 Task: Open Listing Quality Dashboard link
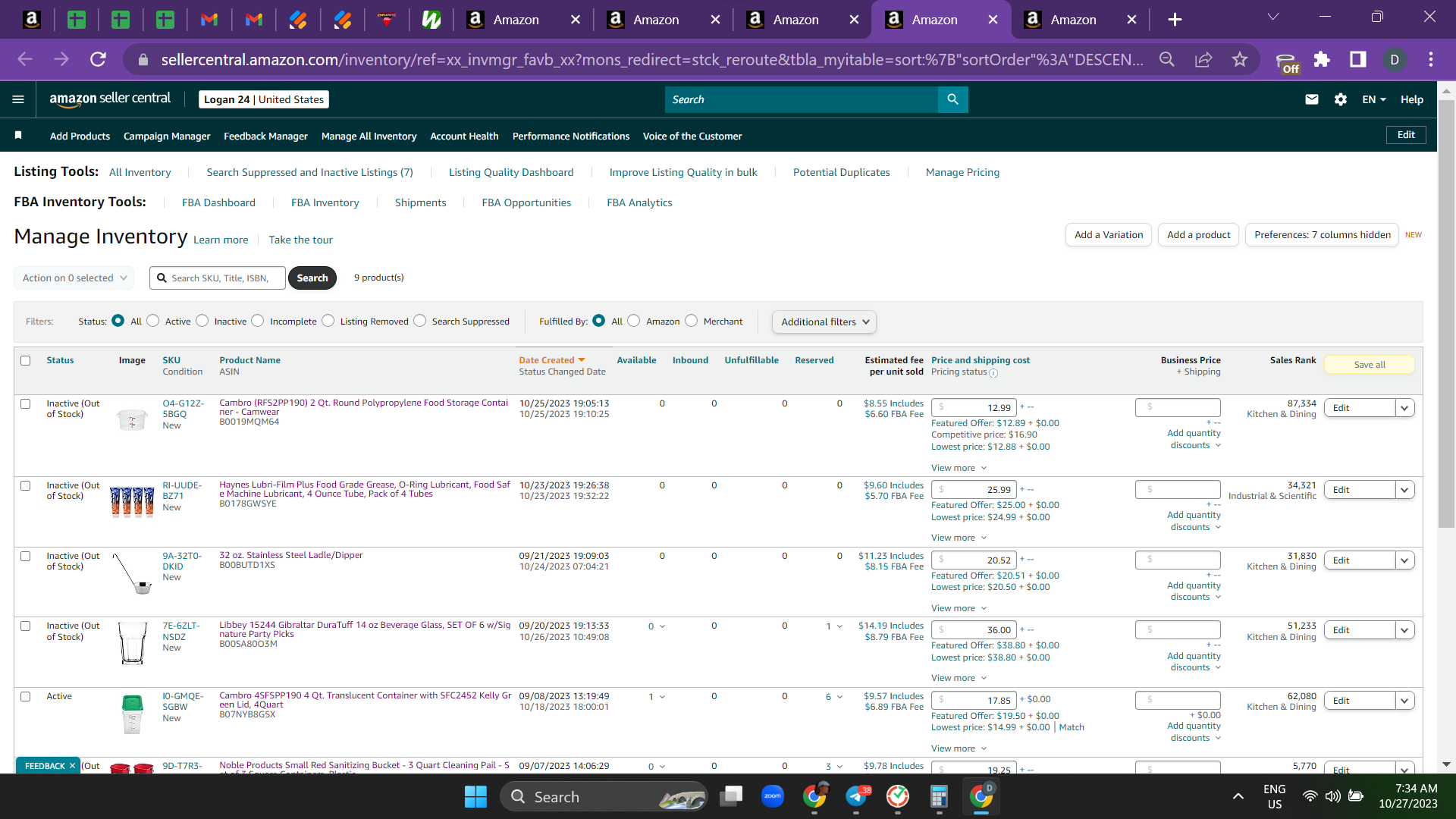pos(511,172)
